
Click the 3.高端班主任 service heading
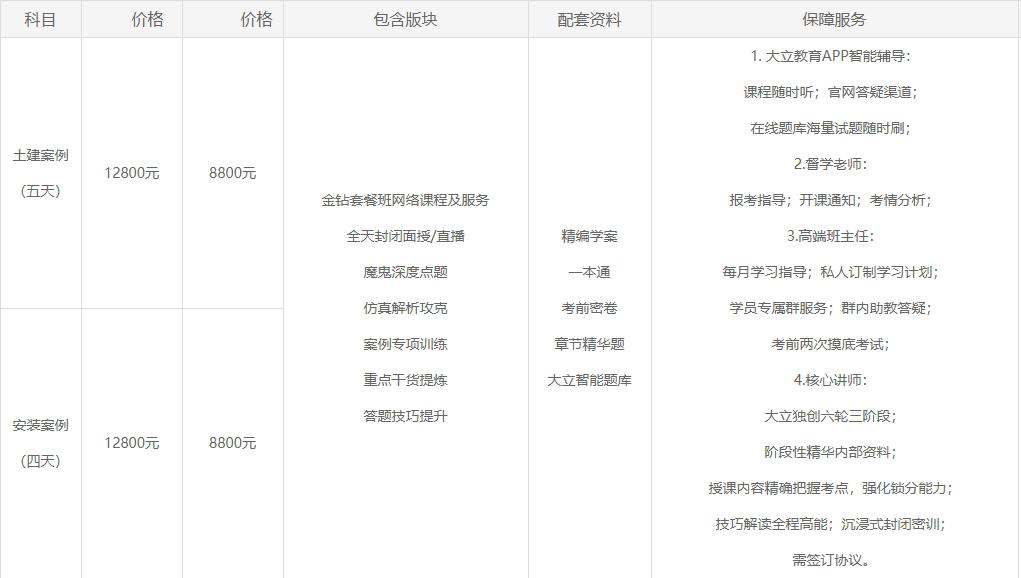[830, 236]
